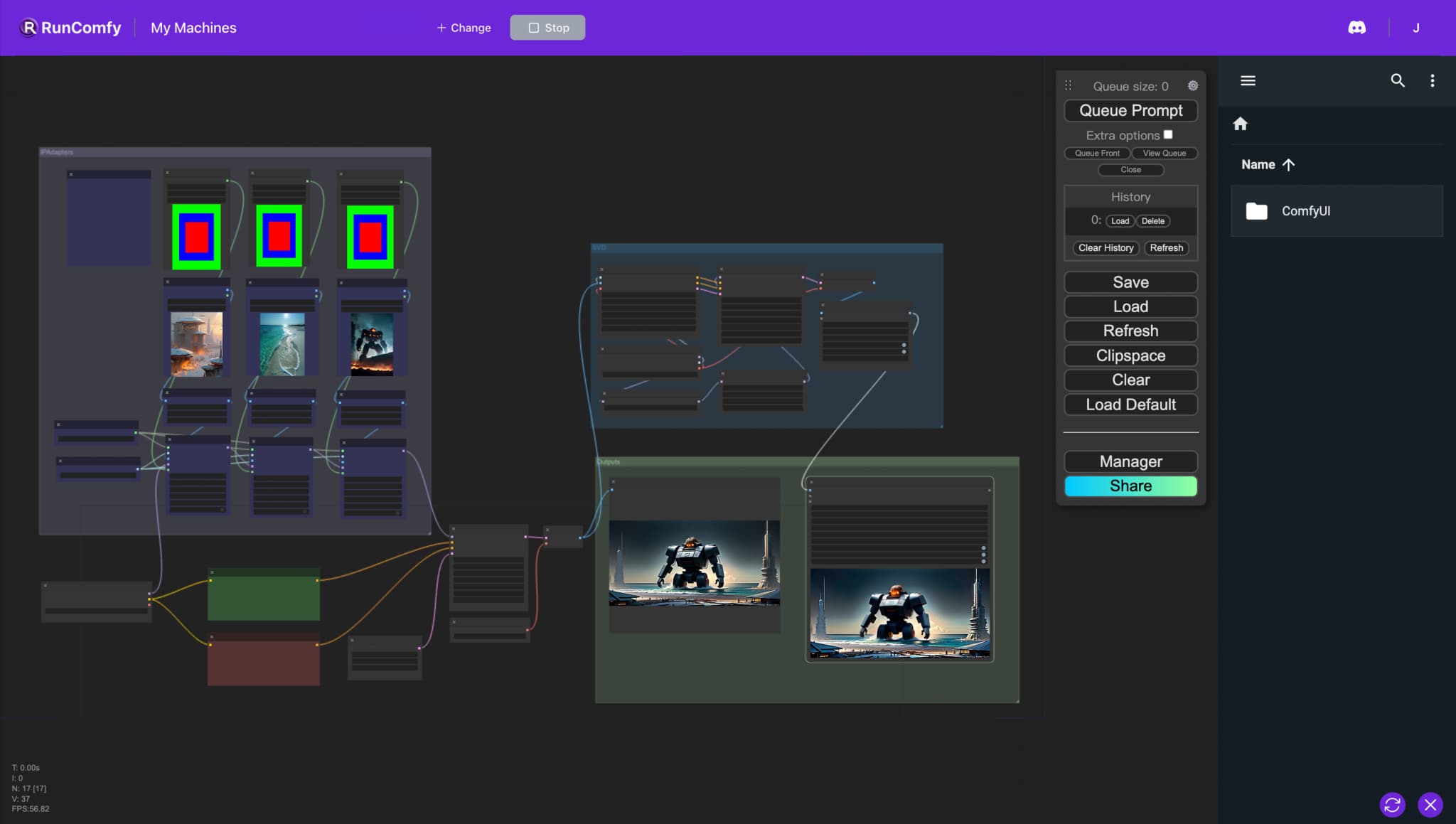Screen dimensions: 1456x824
Task: Click the Share button
Action: click(x=1130, y=486)
